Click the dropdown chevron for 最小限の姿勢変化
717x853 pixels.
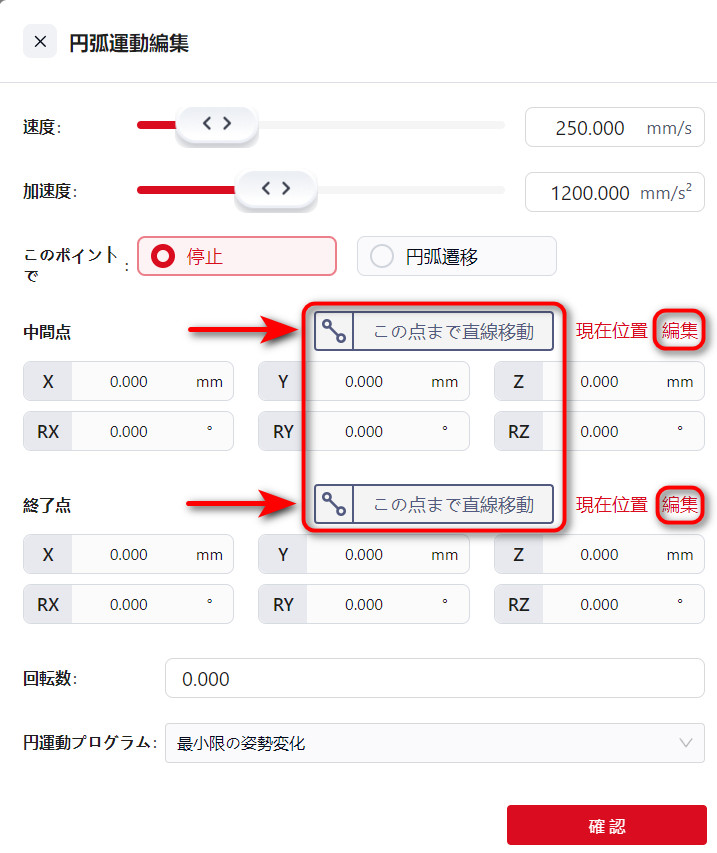[685, 743]
